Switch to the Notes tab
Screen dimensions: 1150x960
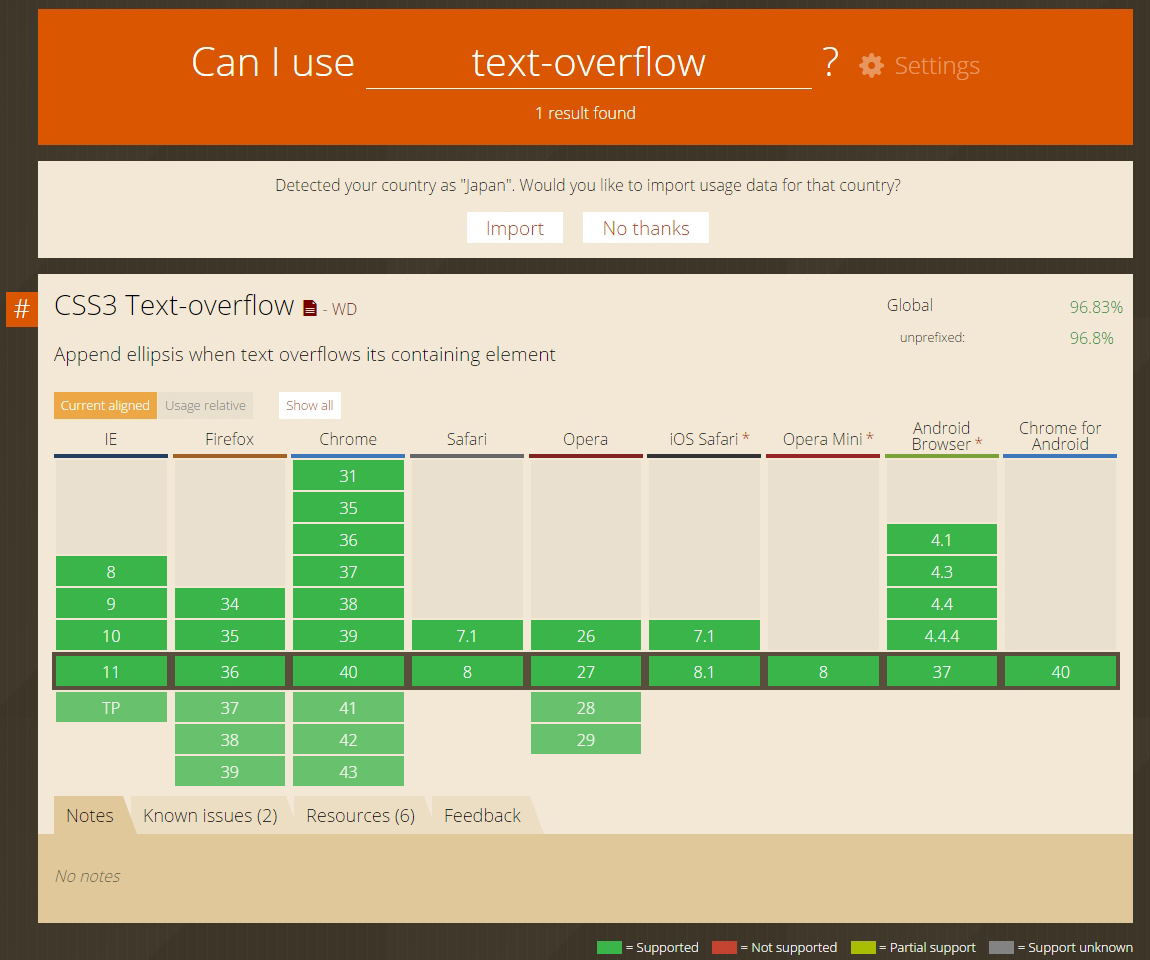click(x=88, y=815)
